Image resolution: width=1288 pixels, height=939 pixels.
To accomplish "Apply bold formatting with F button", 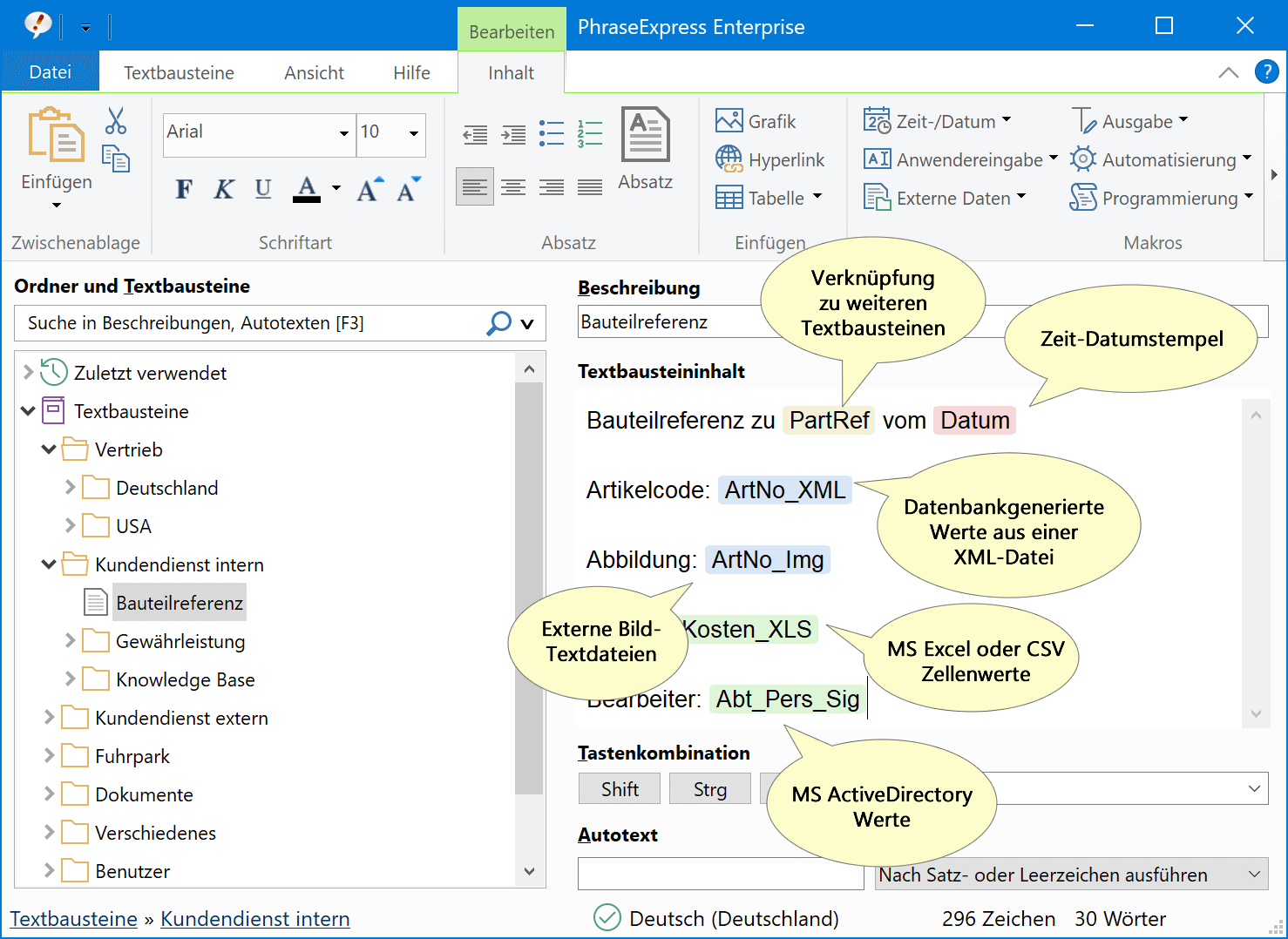I will point(184,189).
